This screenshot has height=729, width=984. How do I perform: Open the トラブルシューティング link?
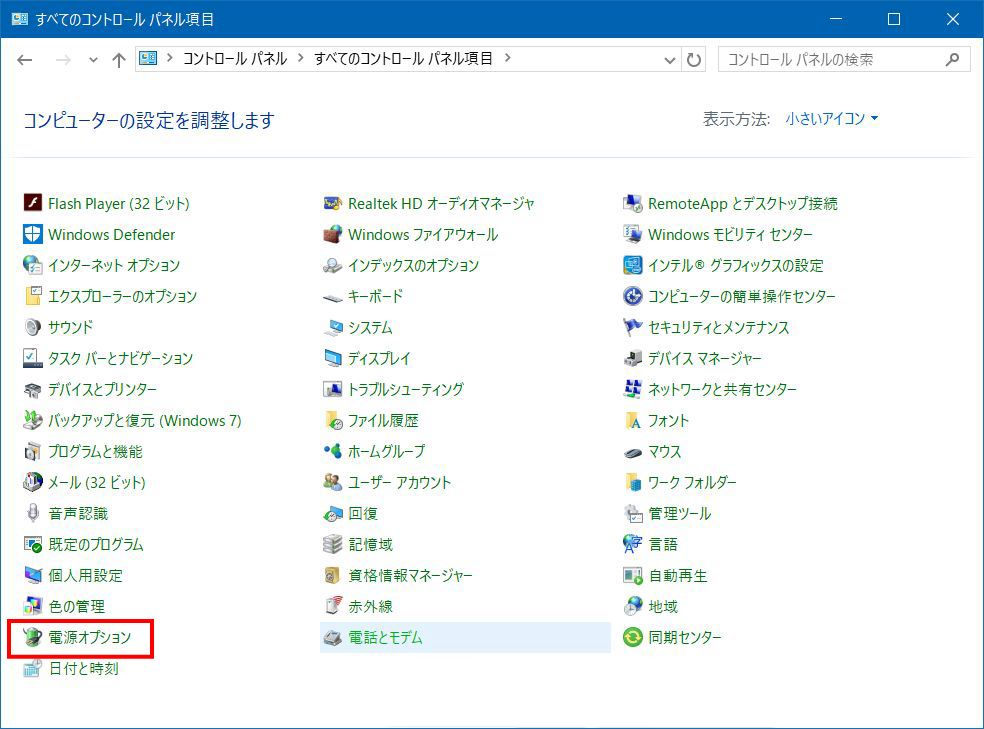[406, 390]
